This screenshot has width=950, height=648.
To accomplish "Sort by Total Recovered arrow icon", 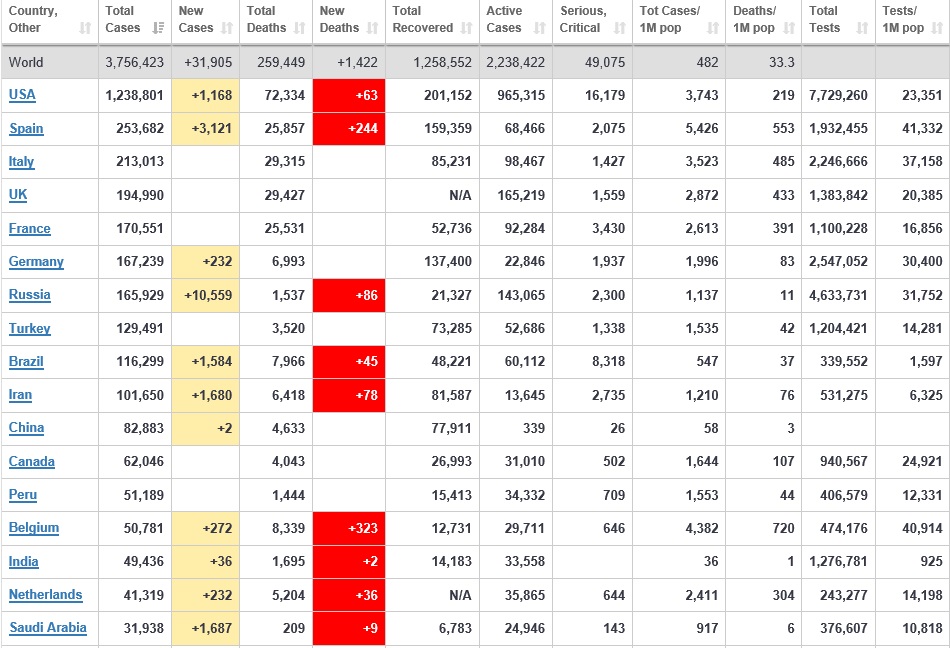I will click(x=466, y=28).
